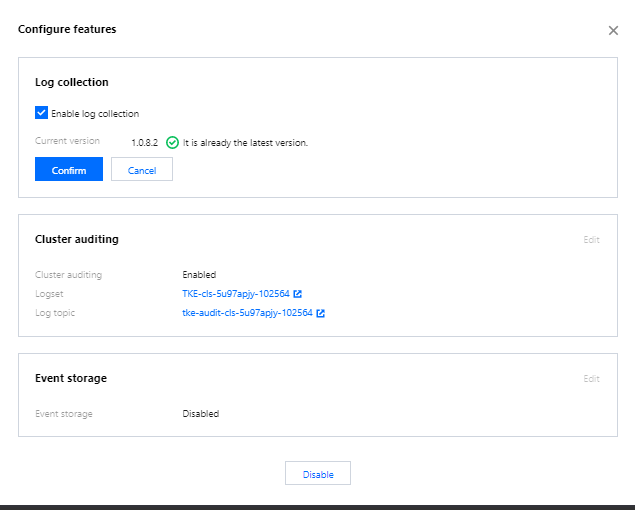The width and height of the screenshot is (635, 510).
Task: Close the Configure features dialog
Action: (x=613, y=31)
